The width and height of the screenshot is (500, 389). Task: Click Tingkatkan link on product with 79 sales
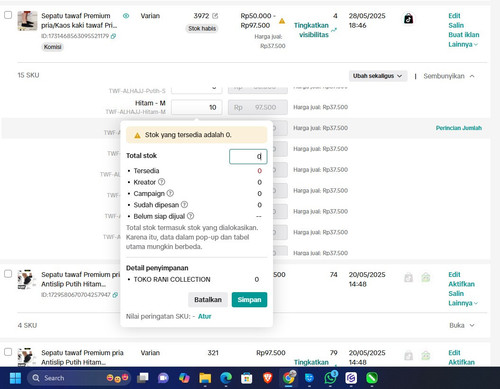coord(311,362)
